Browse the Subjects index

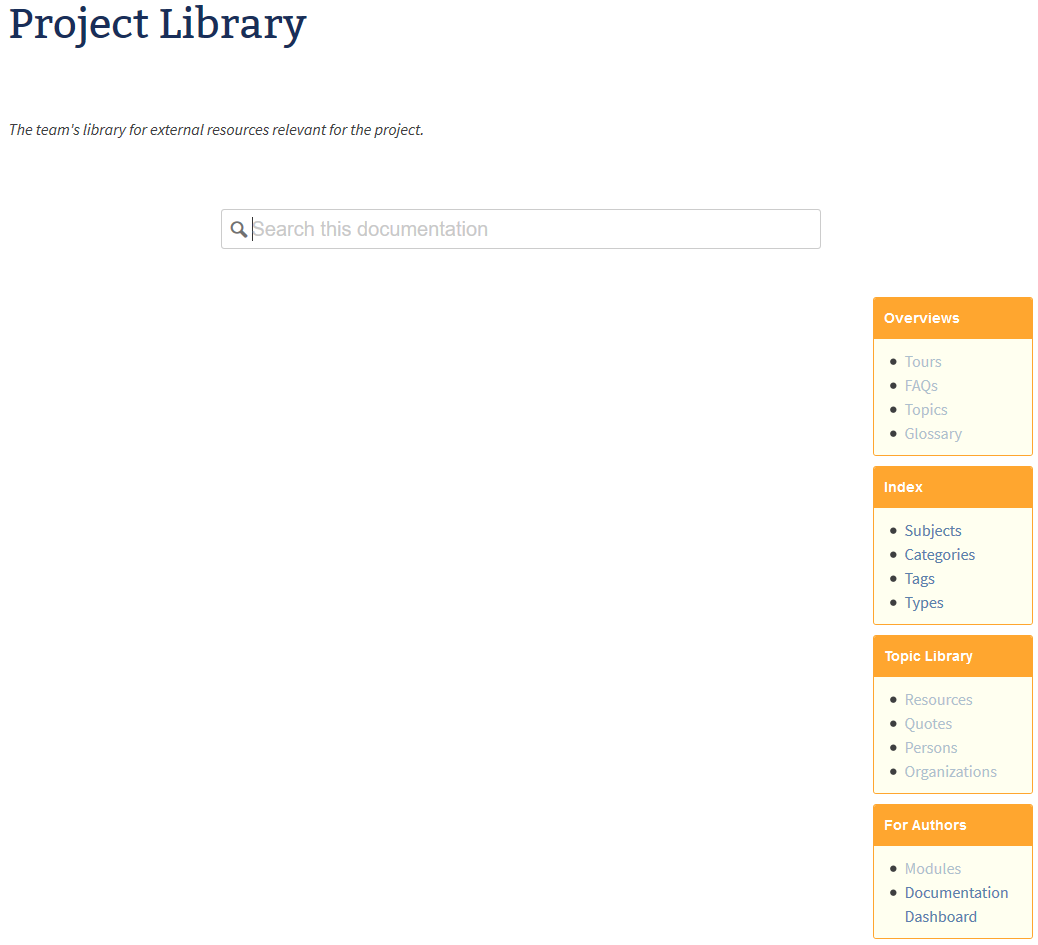[933, 531]
